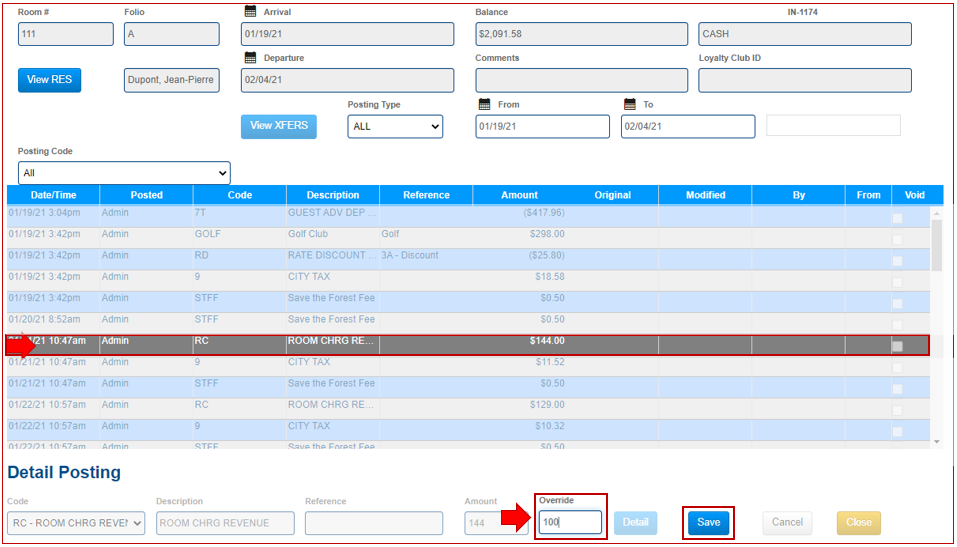Expand the Posting Type ALL dropdown
This screenshot has height=547, width=957.
coord(395,126)
